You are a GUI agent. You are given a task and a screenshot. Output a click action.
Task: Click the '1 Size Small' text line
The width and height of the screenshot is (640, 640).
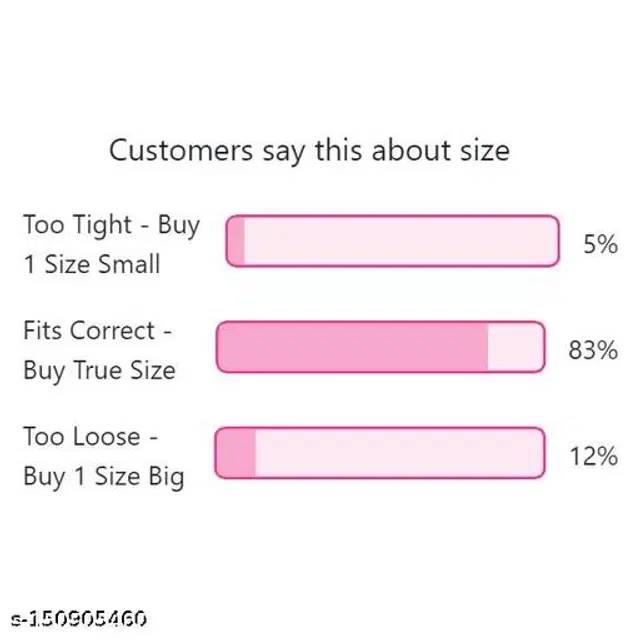[91, 265]
